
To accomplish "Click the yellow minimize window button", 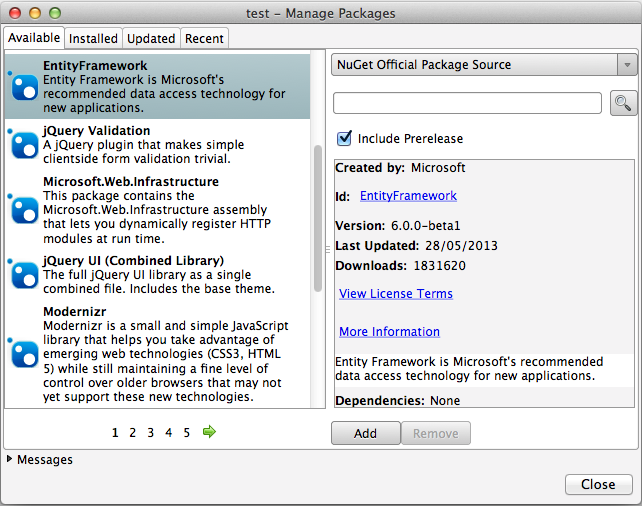I will click(35, 13).
